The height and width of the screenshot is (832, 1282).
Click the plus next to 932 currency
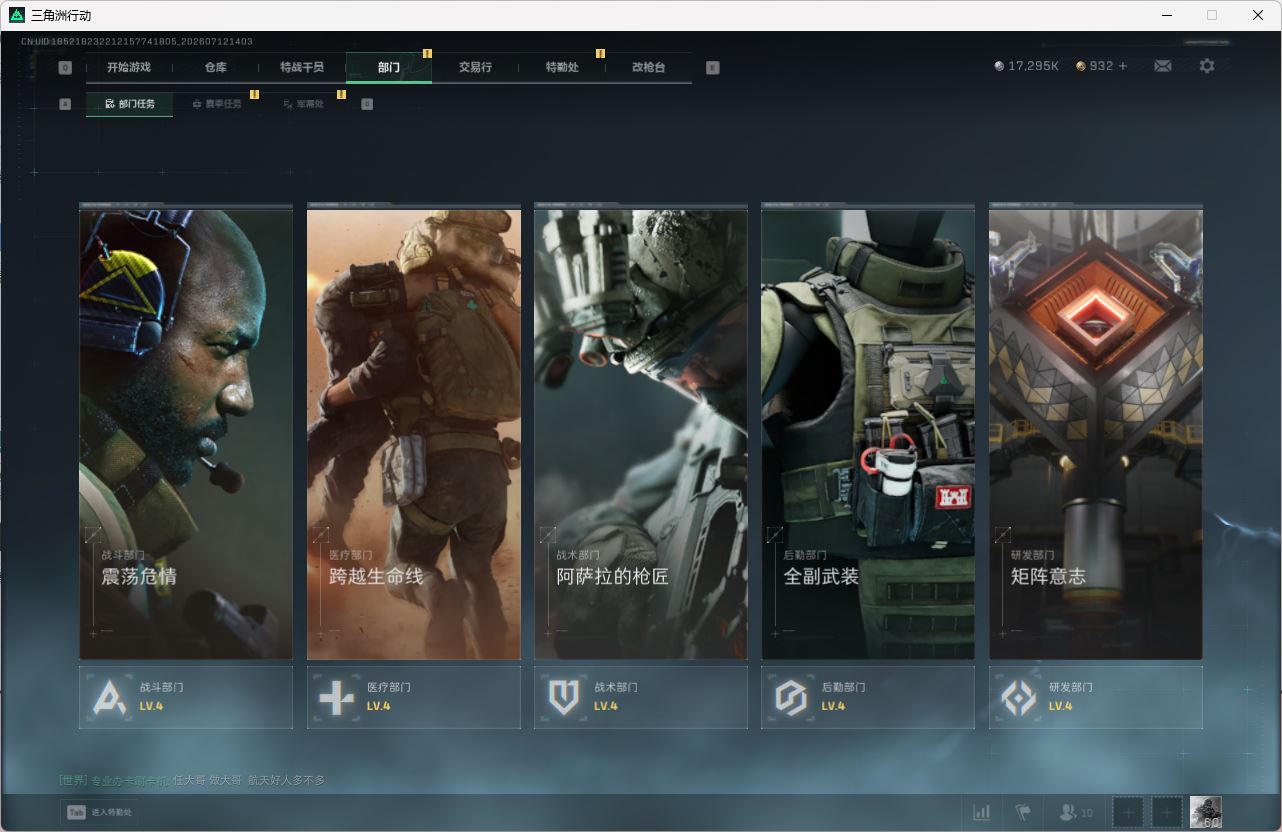coord(1123,66)
